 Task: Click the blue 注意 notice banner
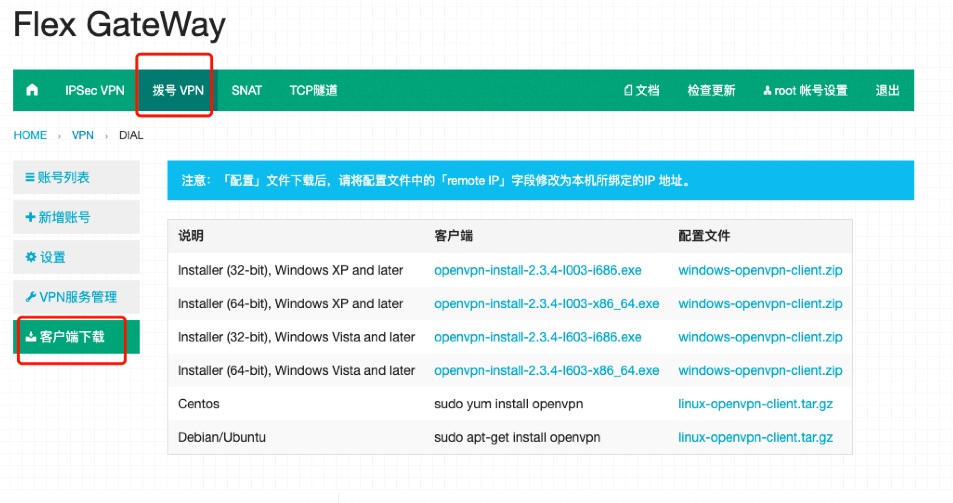pos(540,180)
